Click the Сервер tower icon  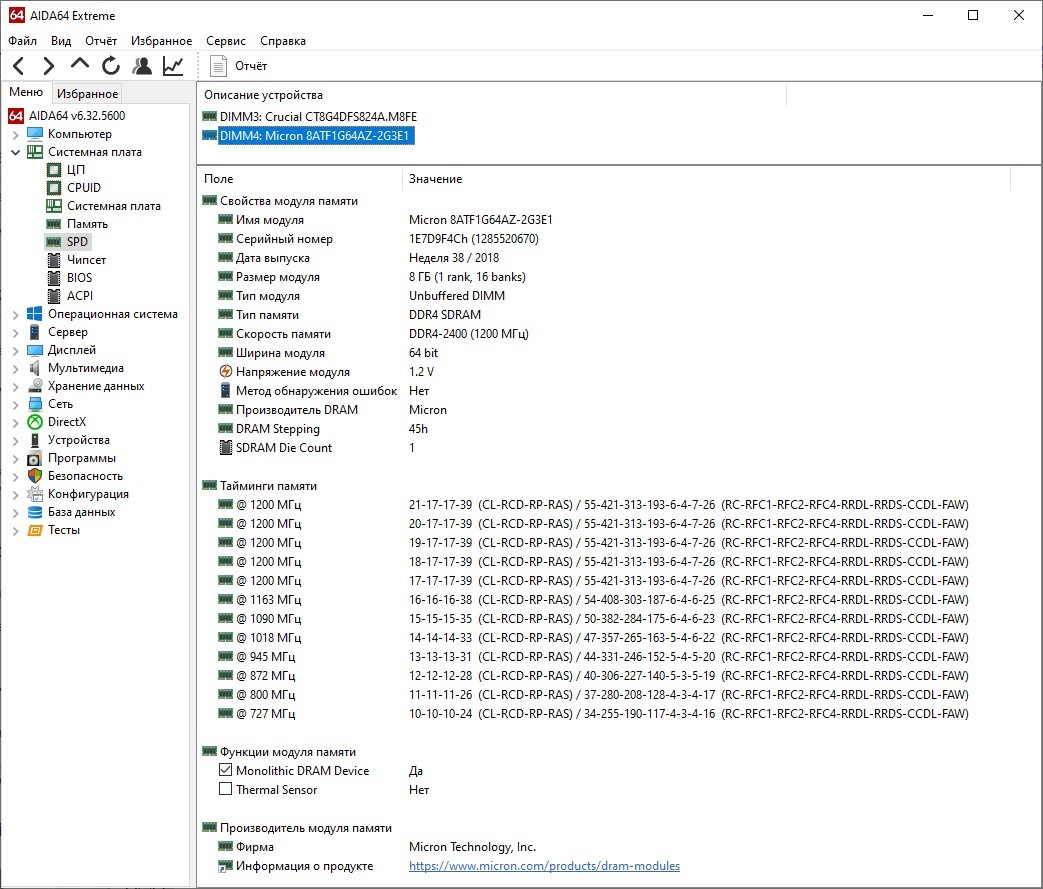[x=35, y=332]
